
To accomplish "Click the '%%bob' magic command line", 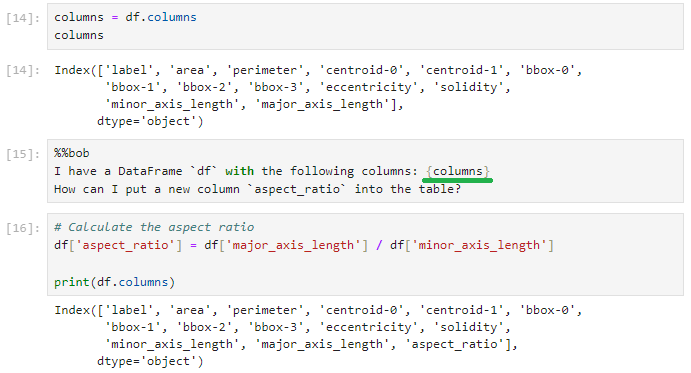I will 72,153.
